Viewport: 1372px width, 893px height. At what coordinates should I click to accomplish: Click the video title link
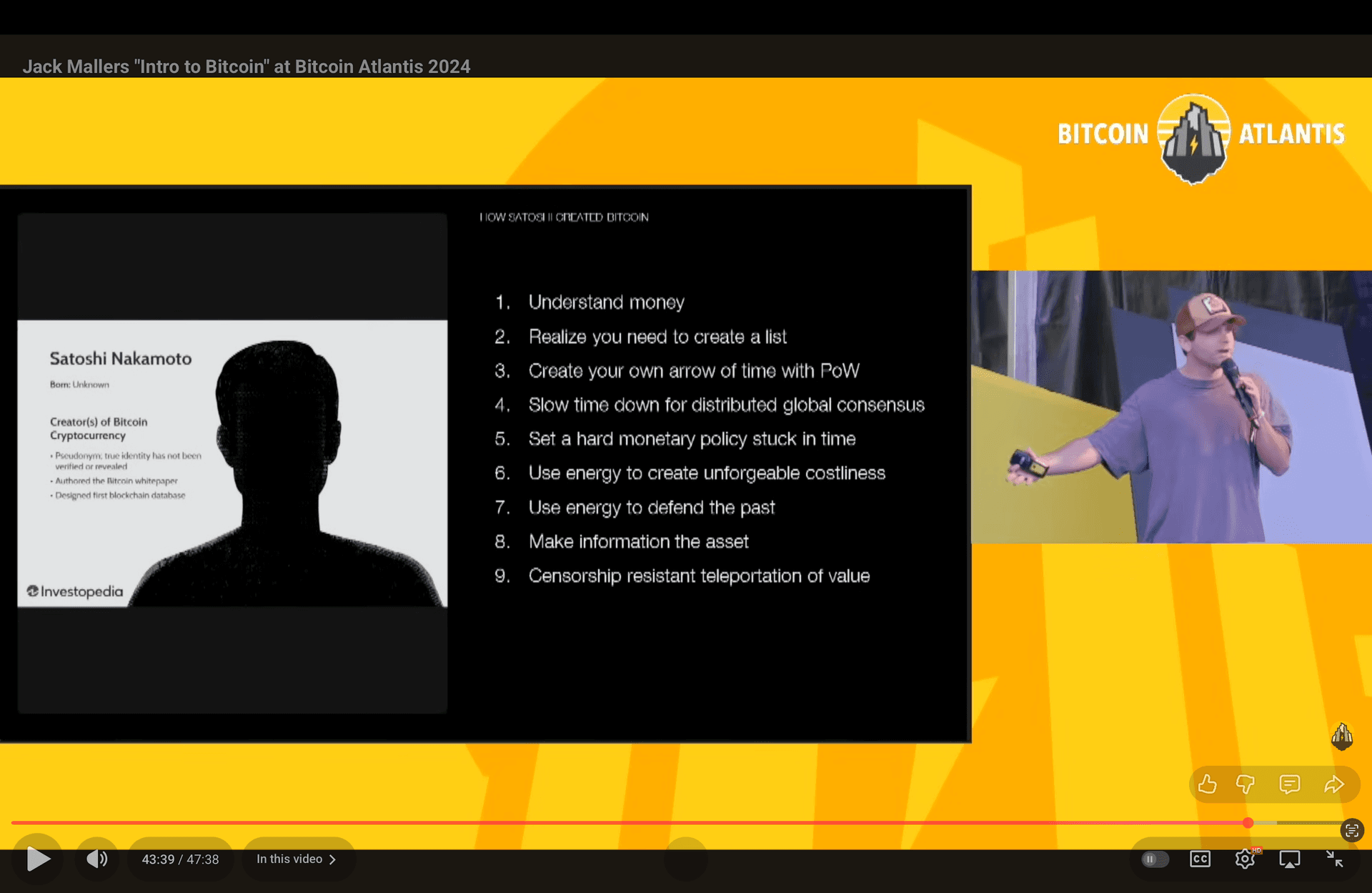[x=246, y=66]
